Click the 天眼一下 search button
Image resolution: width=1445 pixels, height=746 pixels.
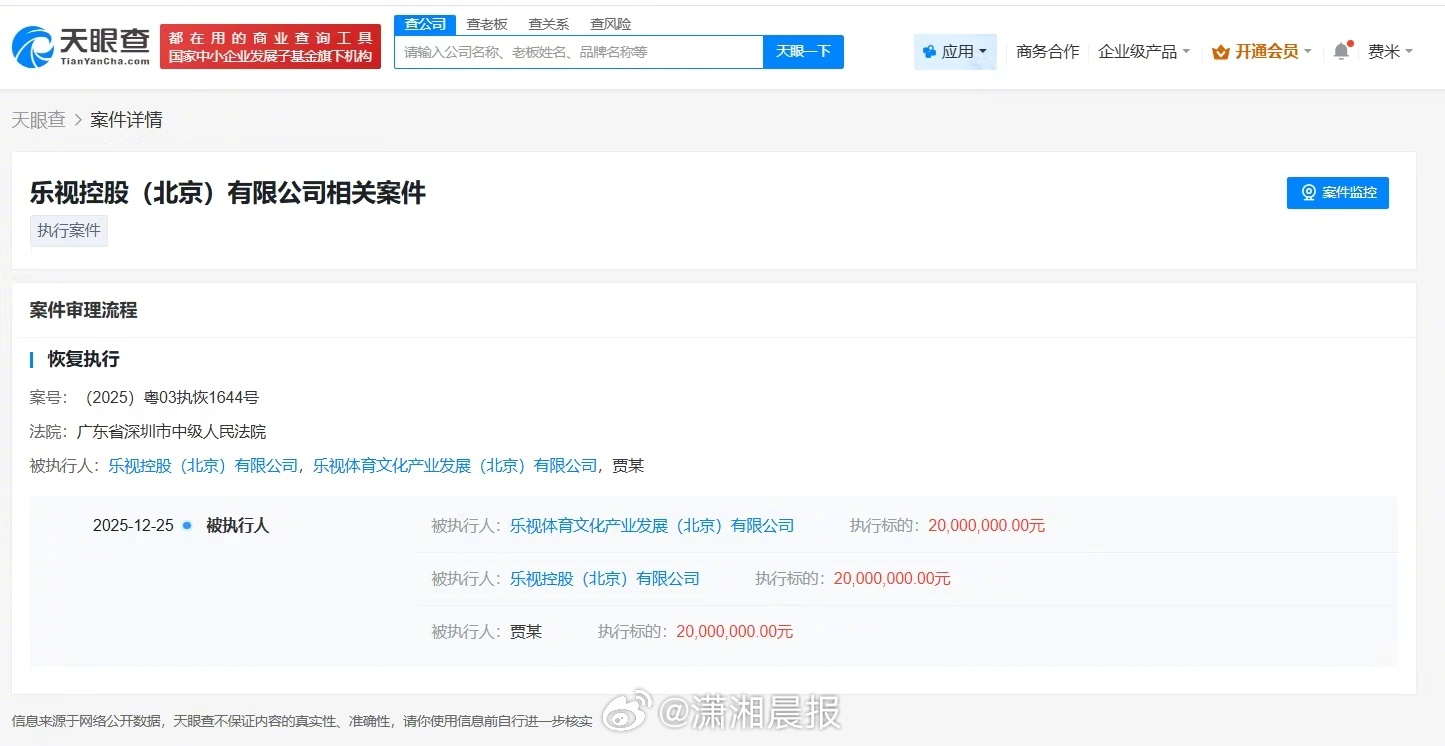(x=803, y=52)
